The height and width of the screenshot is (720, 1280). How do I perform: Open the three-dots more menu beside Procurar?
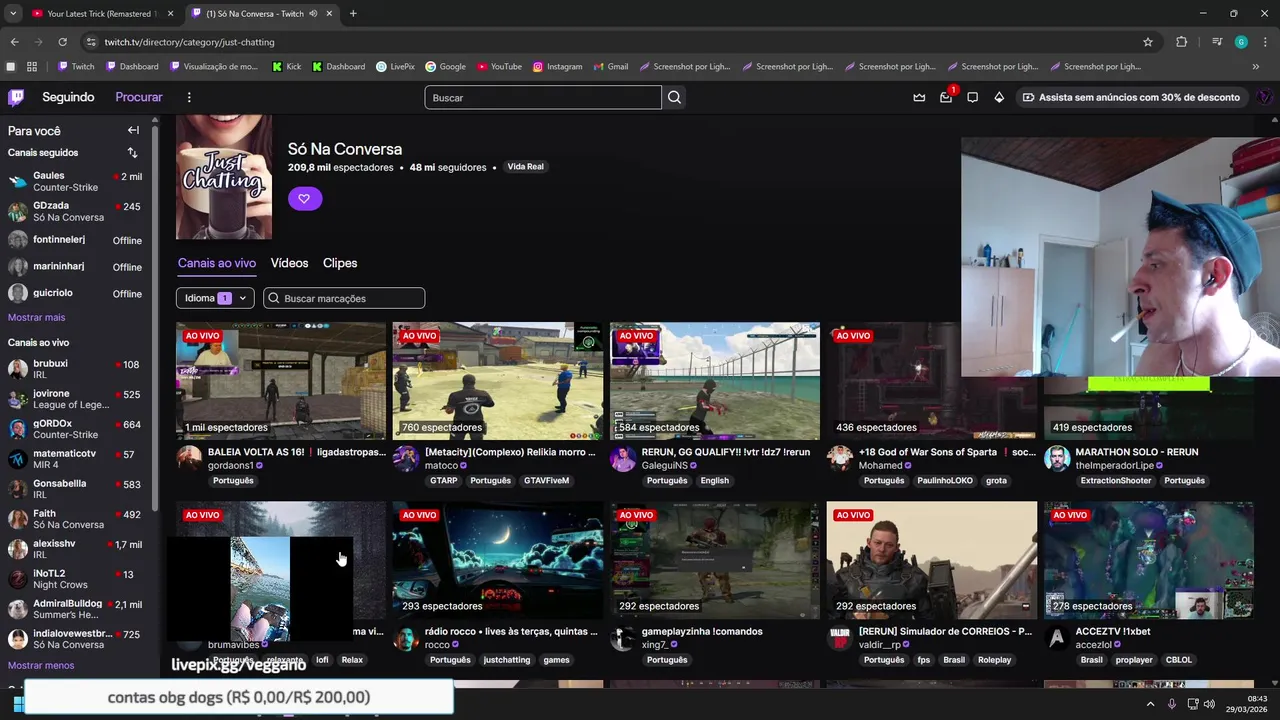(189, 97)
